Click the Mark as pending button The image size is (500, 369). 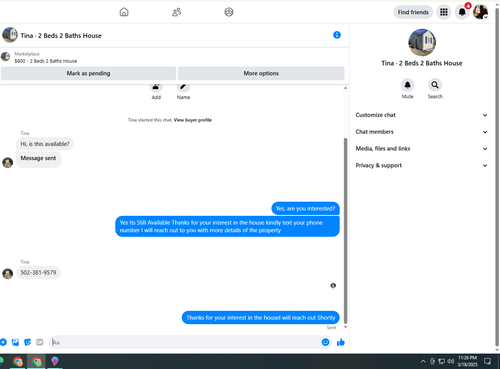pyautogui.click(x=88, y=73)
